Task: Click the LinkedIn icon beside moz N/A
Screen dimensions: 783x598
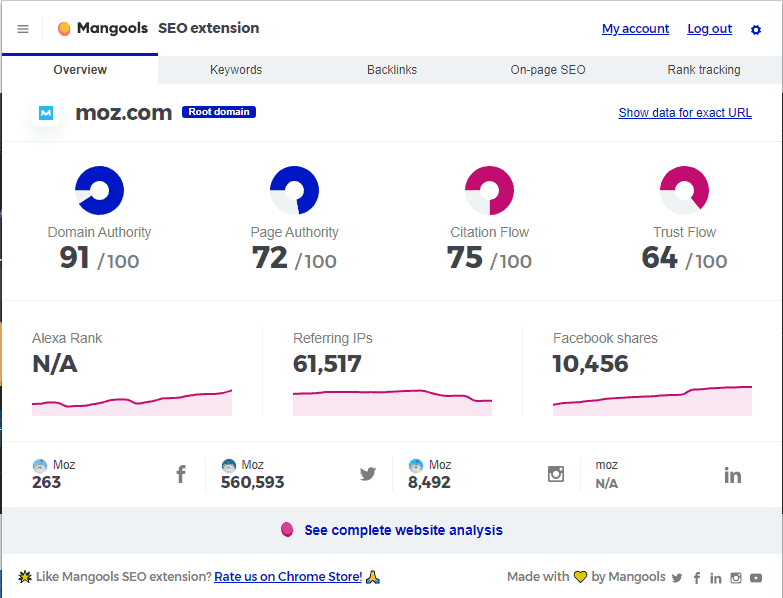Action: click(x=733, y=475)
